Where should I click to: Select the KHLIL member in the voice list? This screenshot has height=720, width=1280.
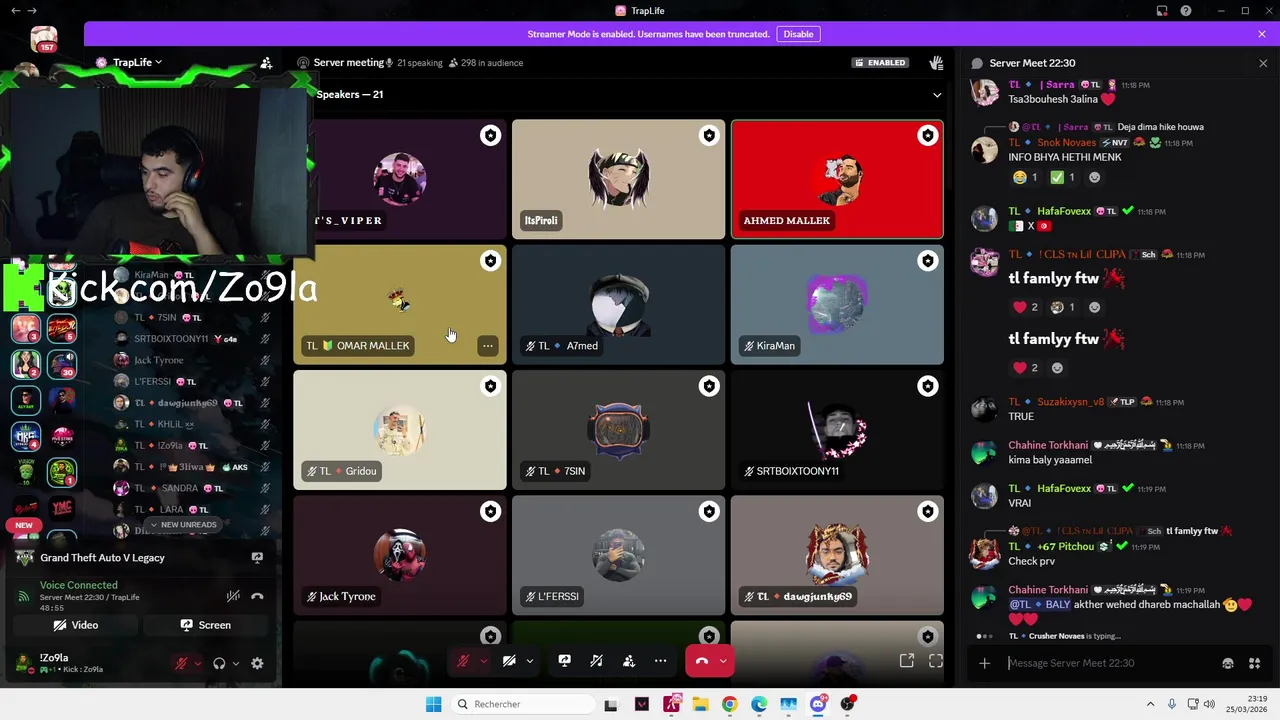pyautogui.click(x=190, y=424)
